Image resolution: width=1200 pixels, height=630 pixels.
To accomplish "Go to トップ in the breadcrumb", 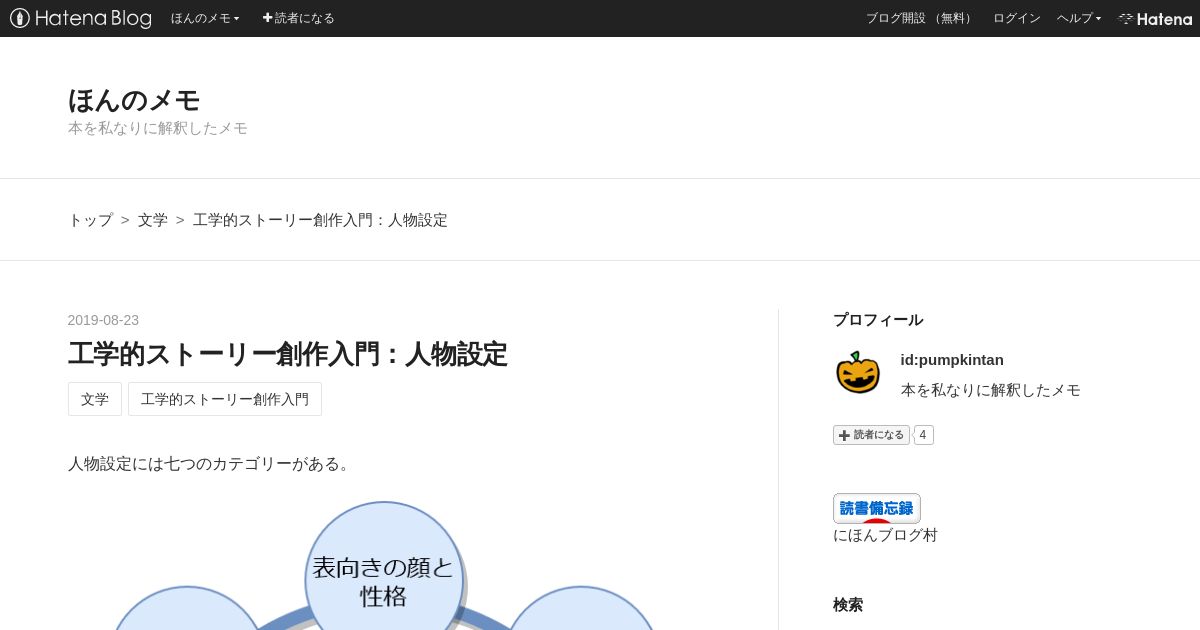I will [90, 220].
